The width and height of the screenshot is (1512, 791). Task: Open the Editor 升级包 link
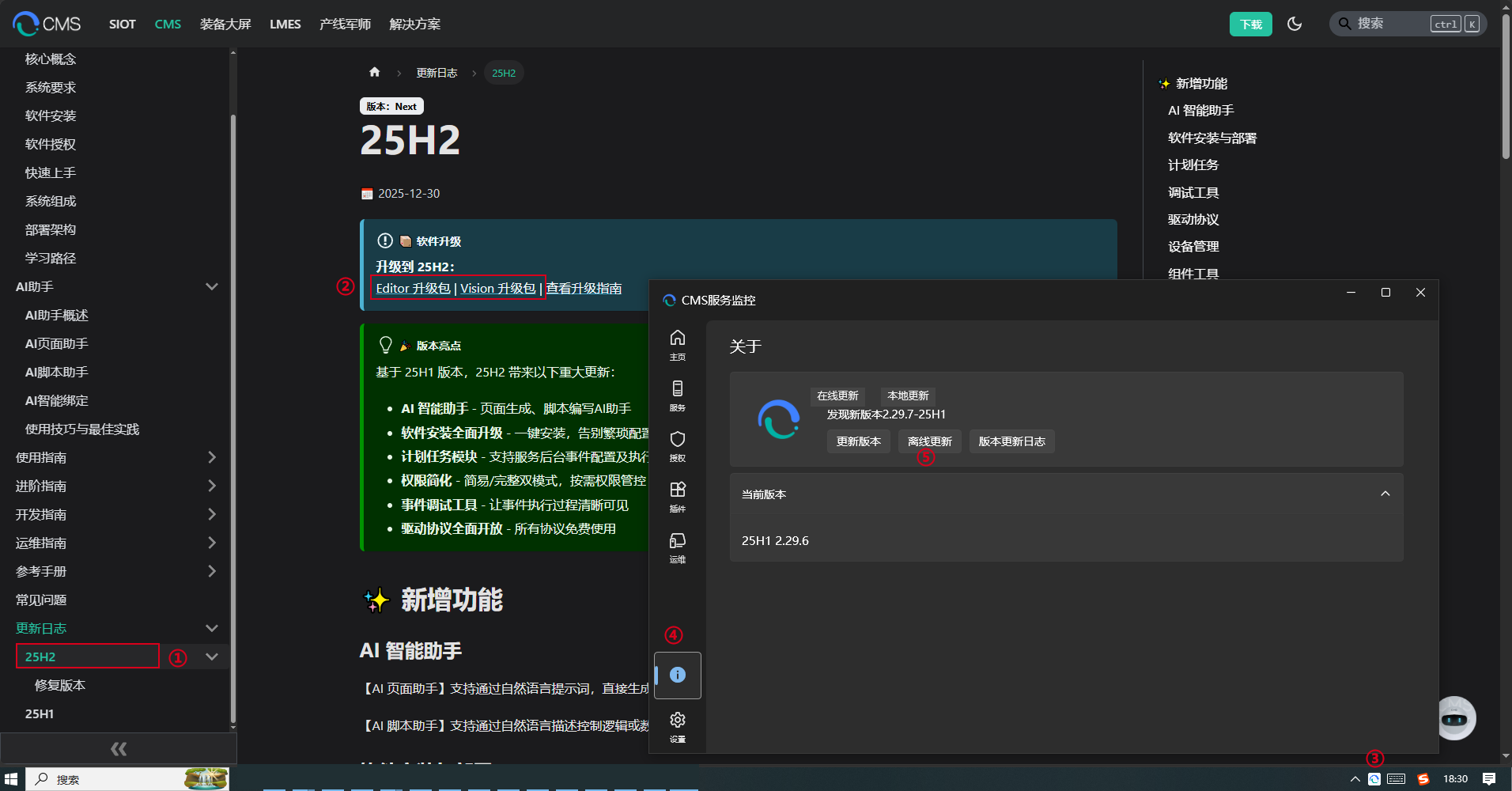412,288
